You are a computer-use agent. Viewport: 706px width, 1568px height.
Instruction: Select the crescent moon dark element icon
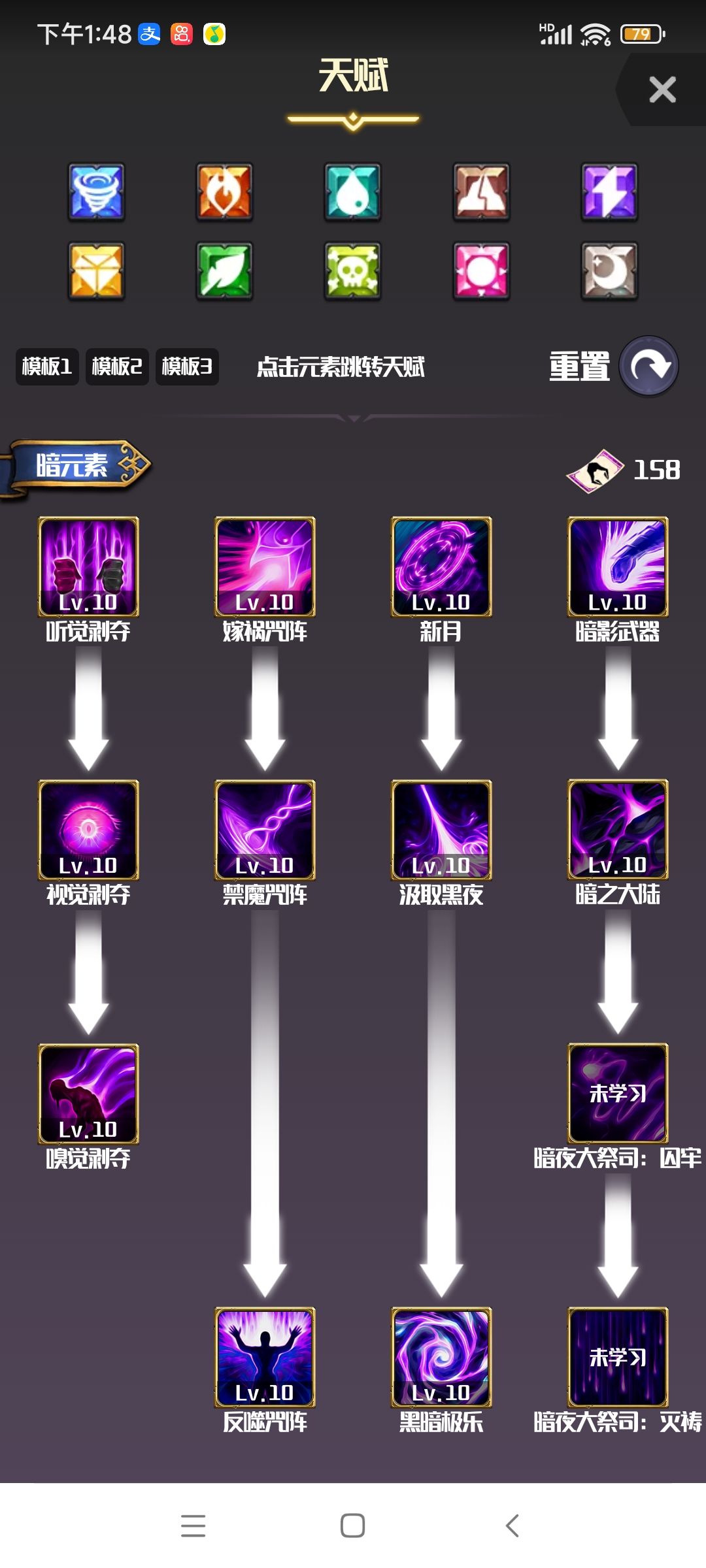point(609,270)
